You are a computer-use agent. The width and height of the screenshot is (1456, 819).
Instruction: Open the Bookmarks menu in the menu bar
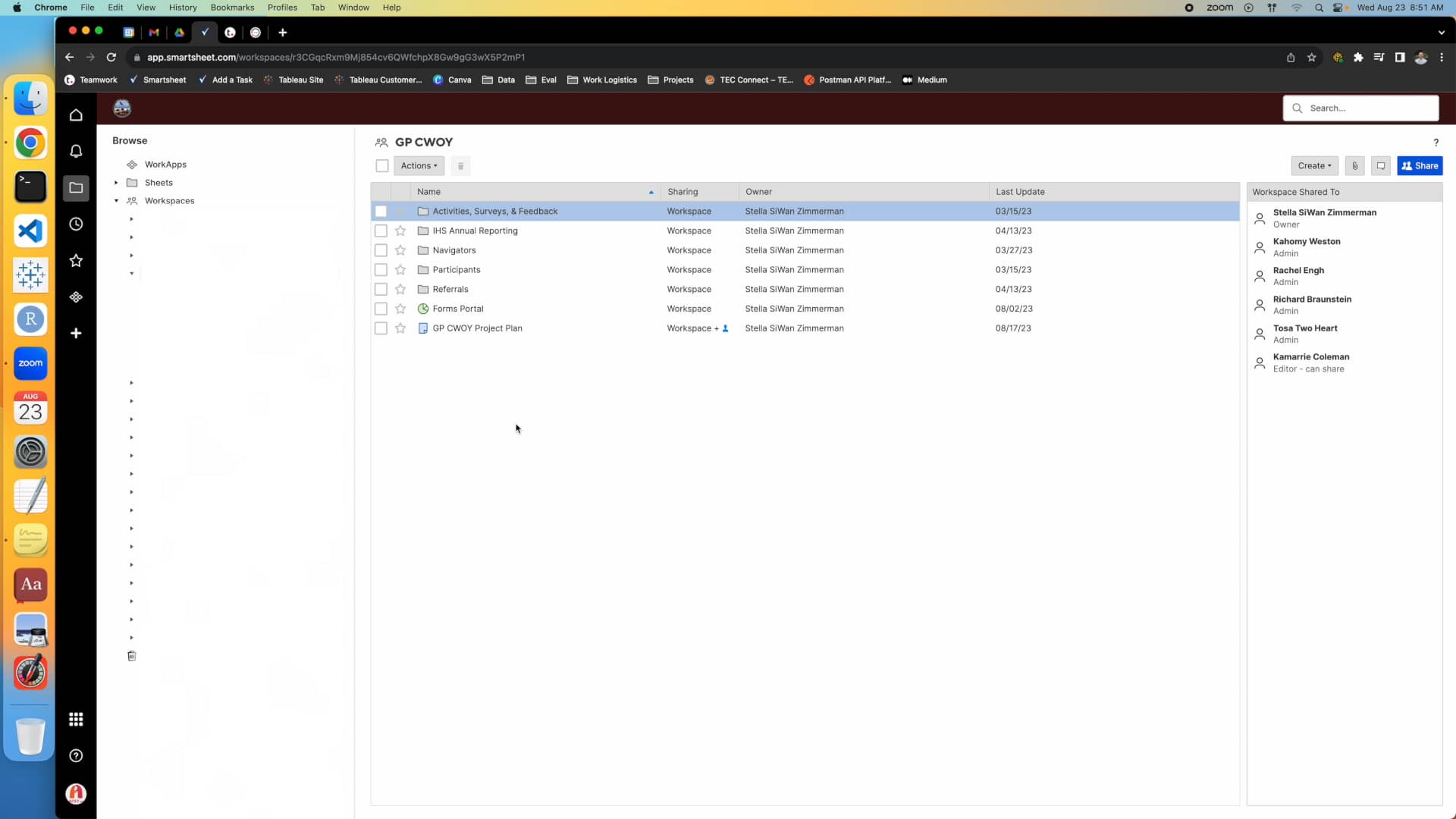232,7
